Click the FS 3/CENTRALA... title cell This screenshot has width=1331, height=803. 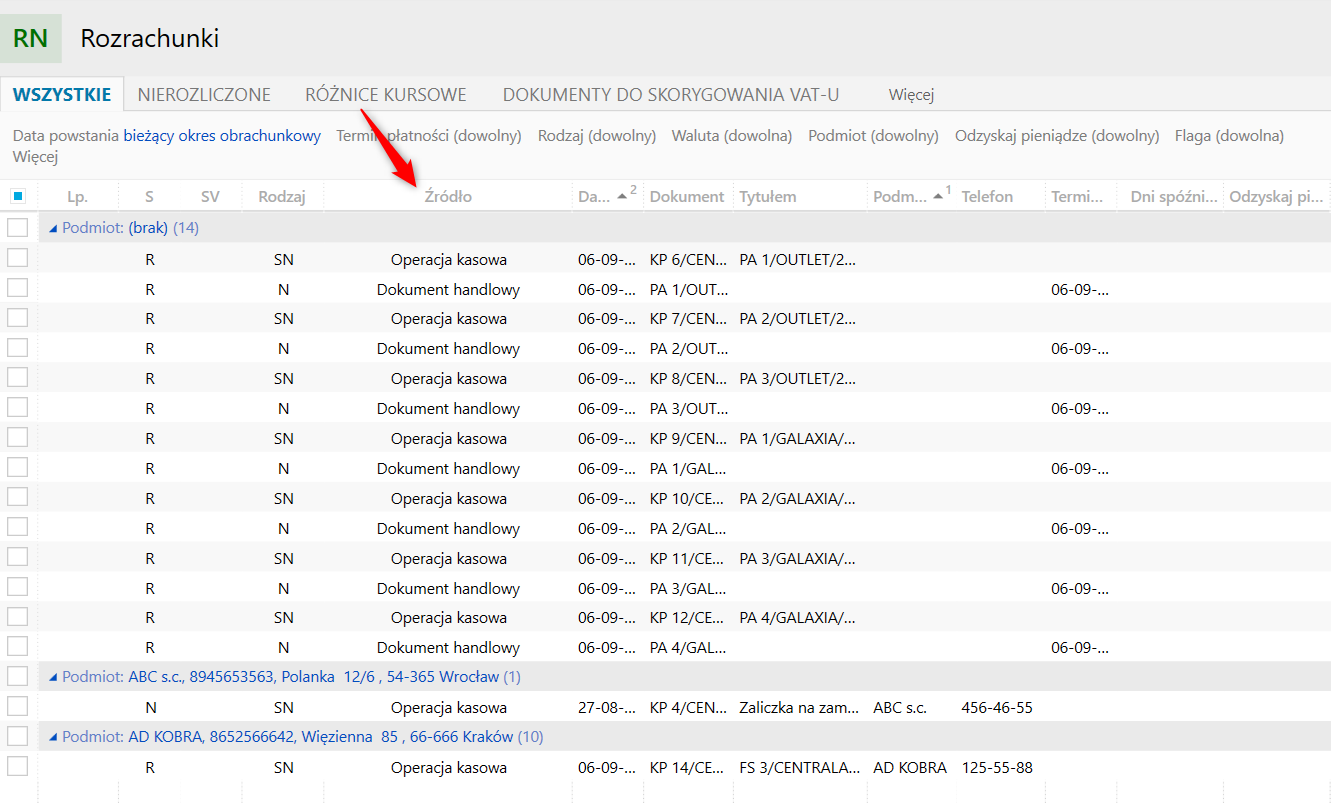[x=800, y=768]
